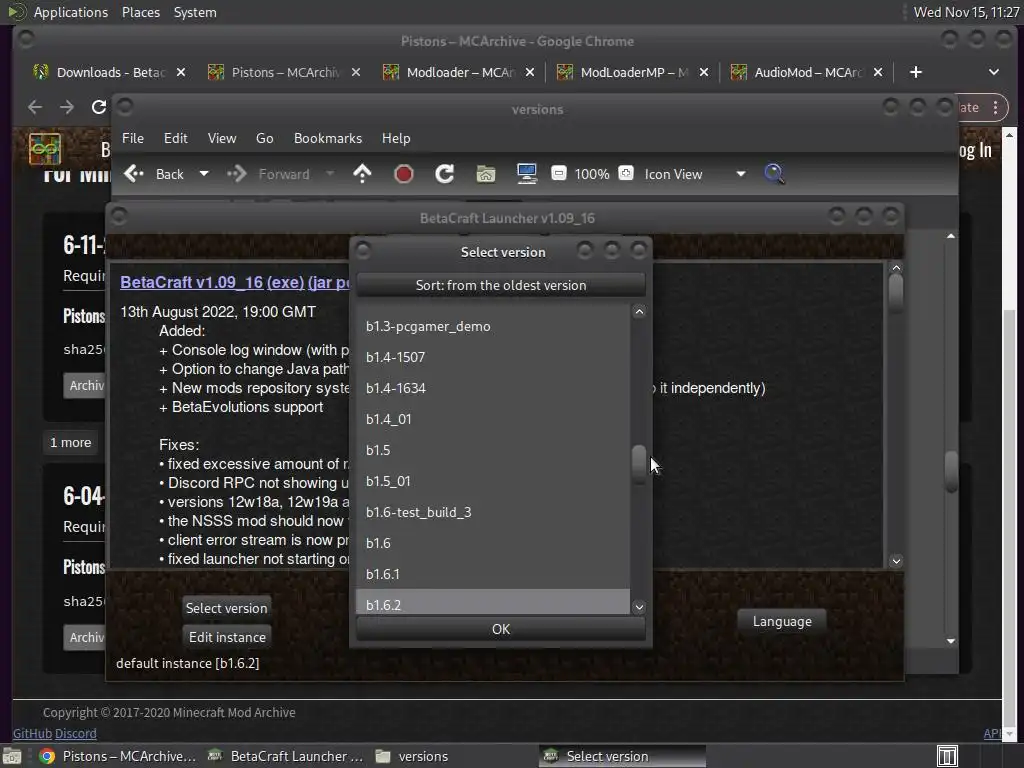Click version list scroll up arrow
This screenshot has width=1024, height=768.
[639, 312]
